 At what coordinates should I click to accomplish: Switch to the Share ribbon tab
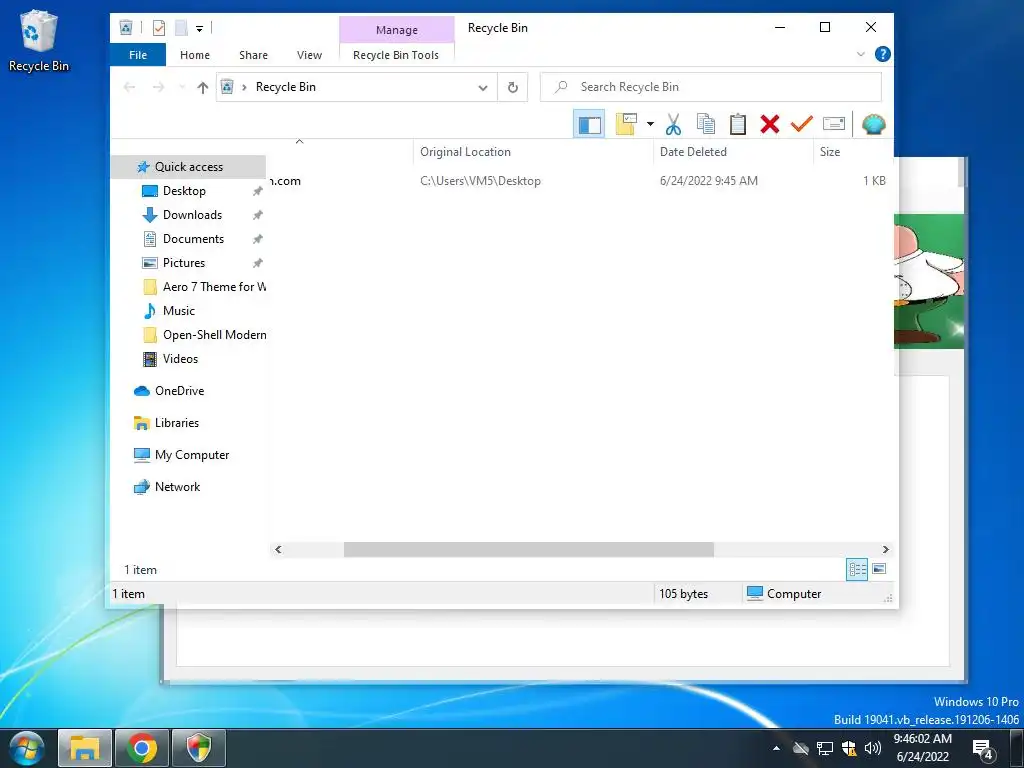click(253, 55)
